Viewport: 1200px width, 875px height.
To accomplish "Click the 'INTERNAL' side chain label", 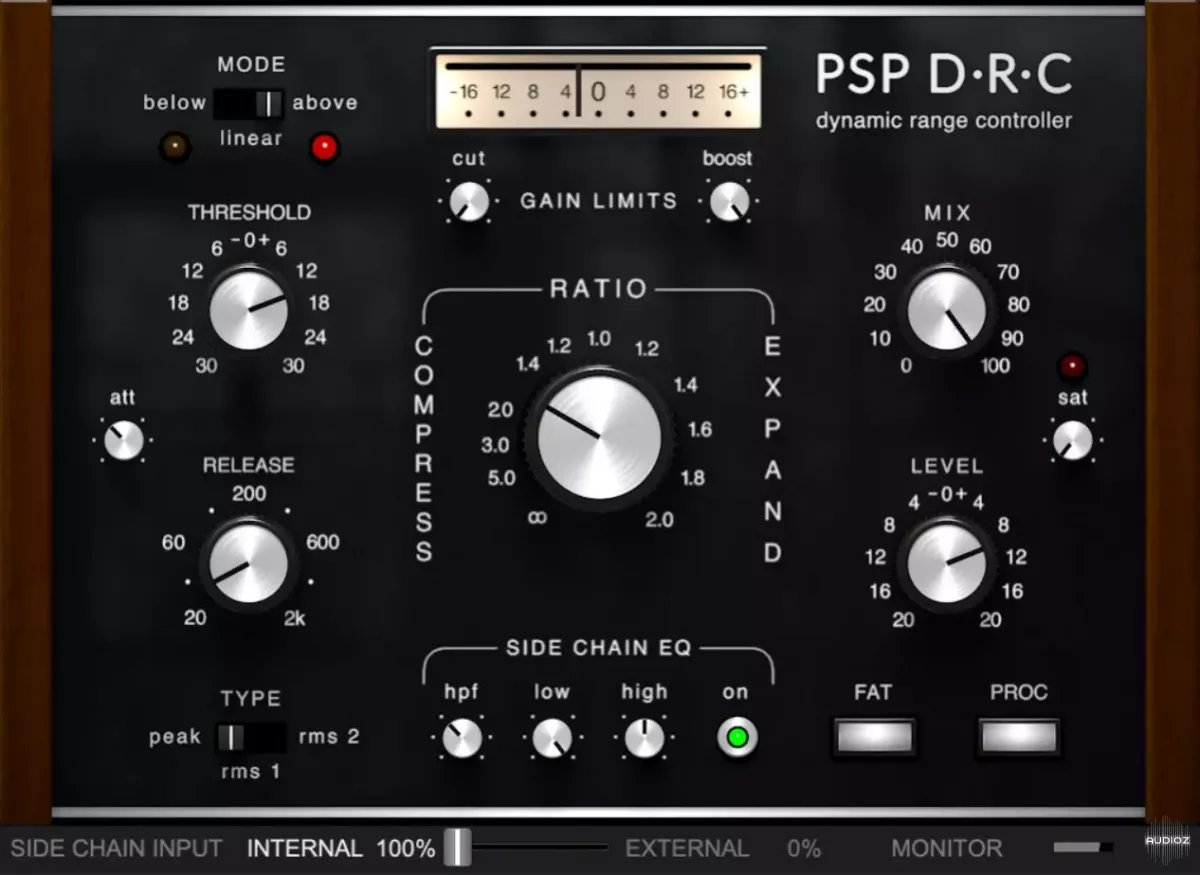I will [x=305, y=849].
